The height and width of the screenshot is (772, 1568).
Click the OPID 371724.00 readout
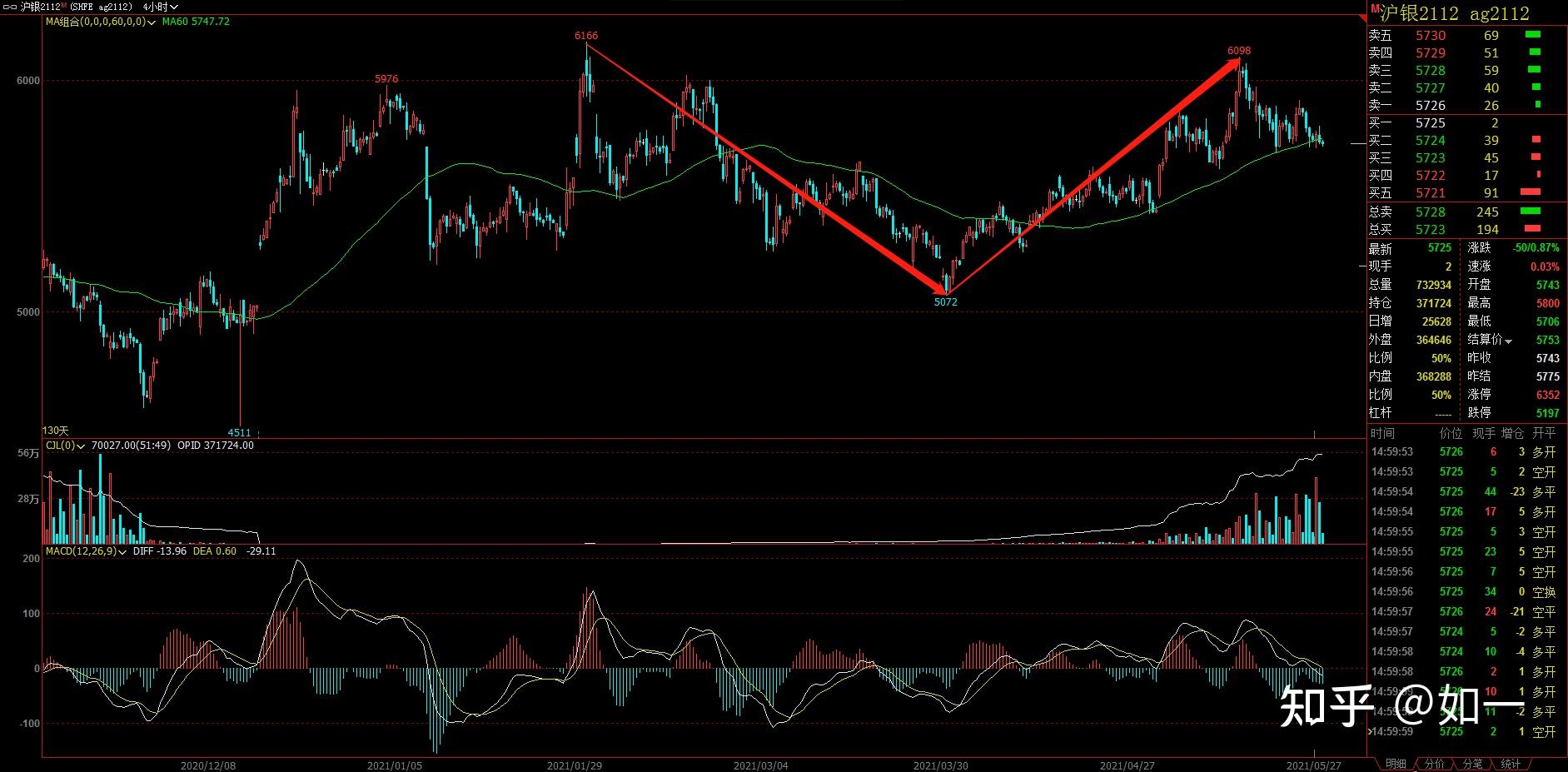[x=216, y=446]
